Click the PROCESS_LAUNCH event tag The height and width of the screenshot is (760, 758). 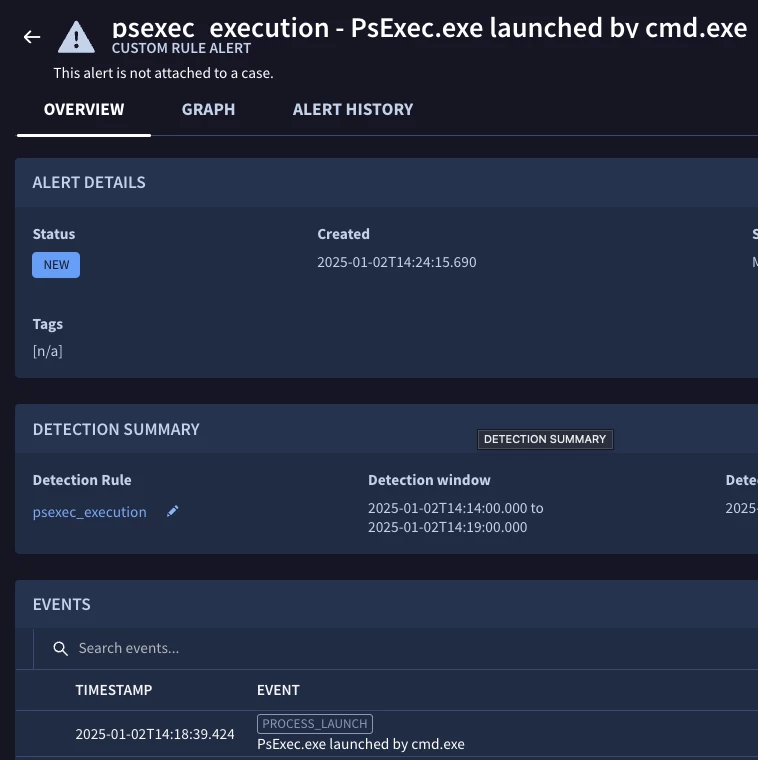tap(315, 724)
